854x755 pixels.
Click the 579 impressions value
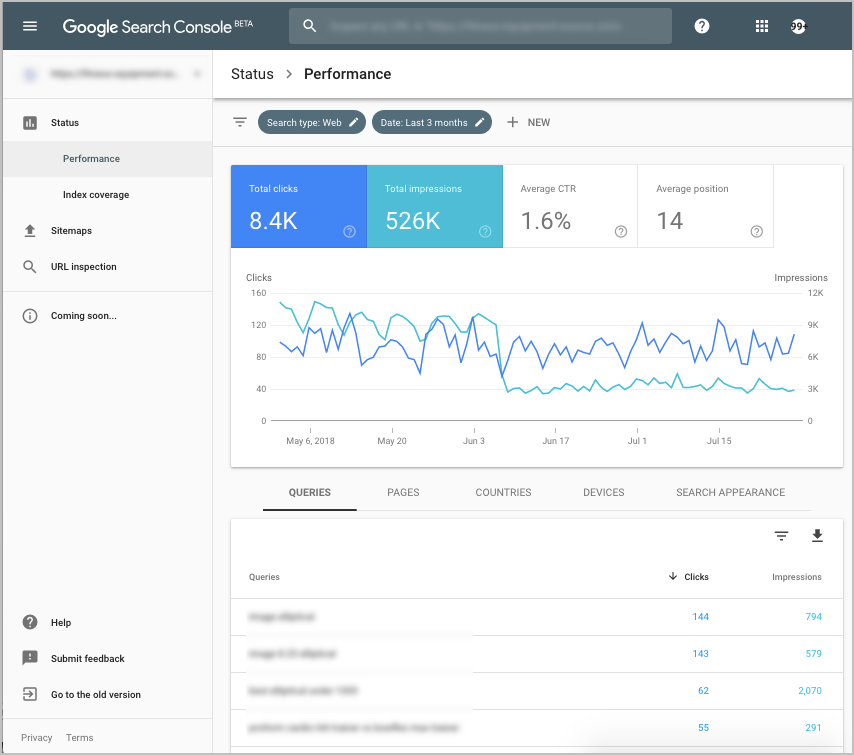pyautogui.click(x=813, y=654)
